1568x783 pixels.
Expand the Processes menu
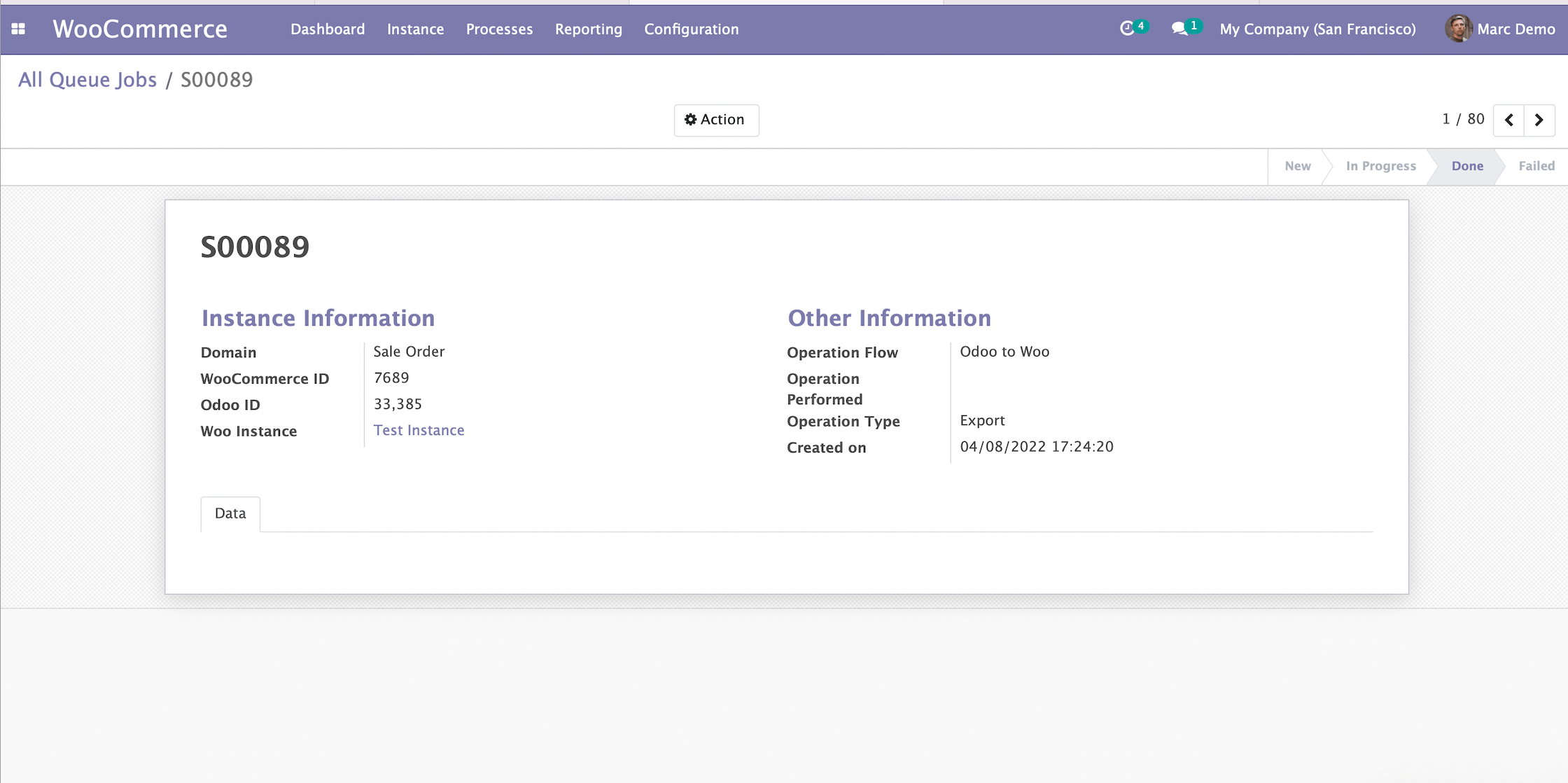tap(499, 29)
